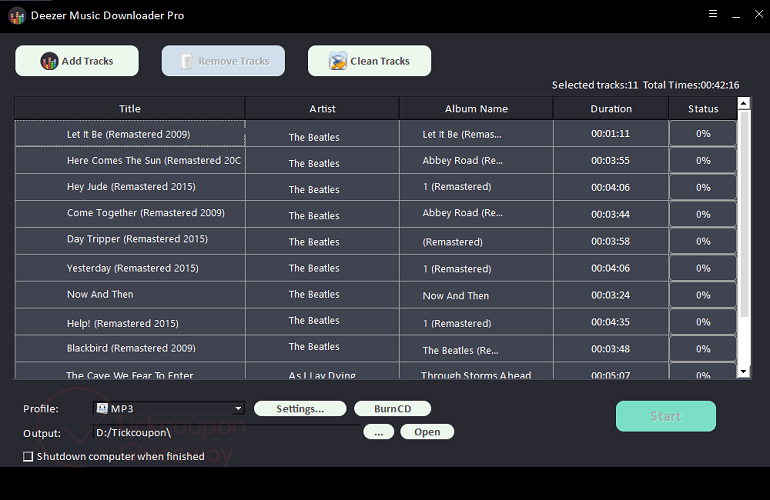Select track 'Let It Be (Remastered 2009)'

(130, 134)
